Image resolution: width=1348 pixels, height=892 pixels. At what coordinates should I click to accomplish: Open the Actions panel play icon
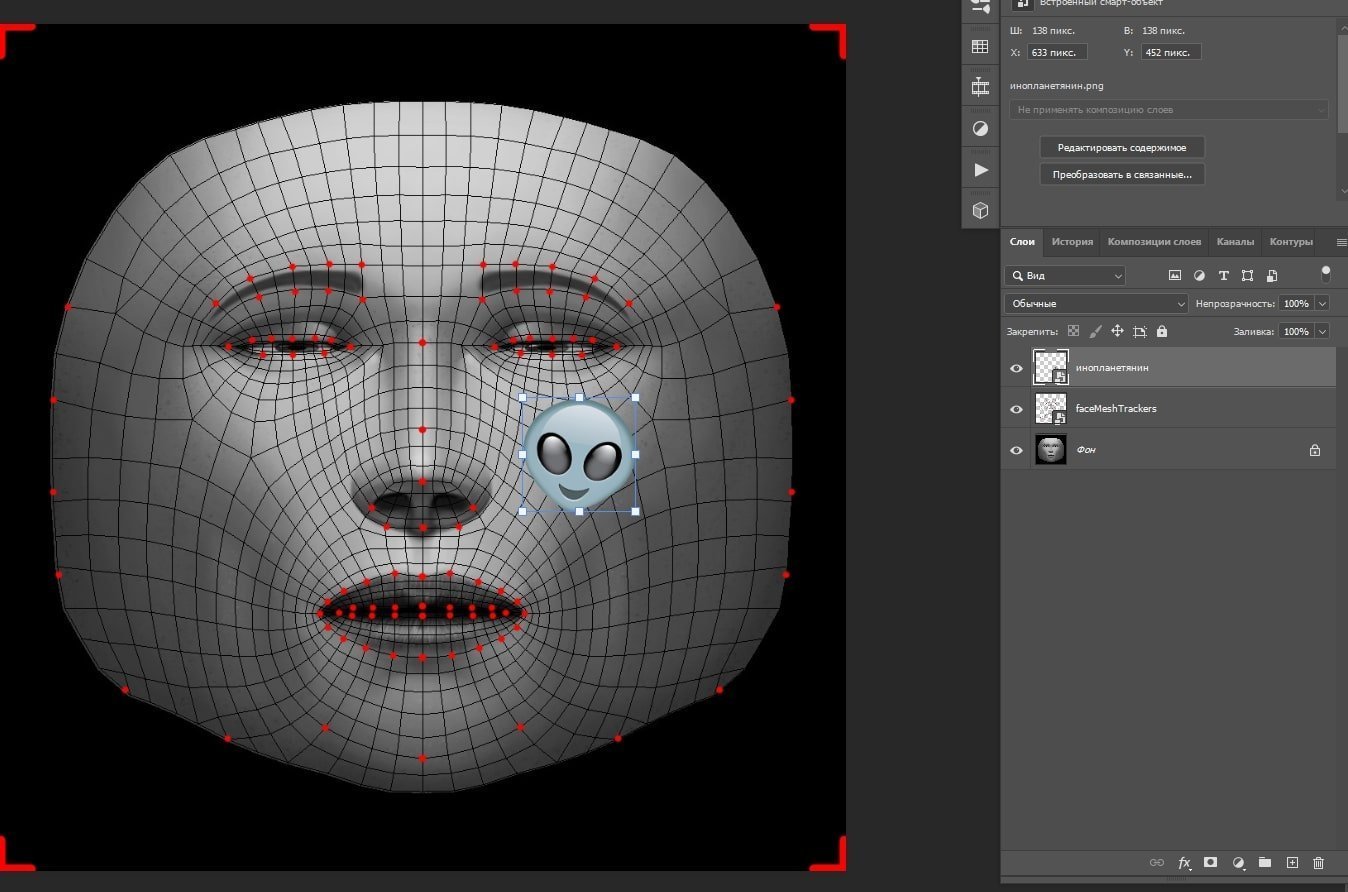coord(980,170)
